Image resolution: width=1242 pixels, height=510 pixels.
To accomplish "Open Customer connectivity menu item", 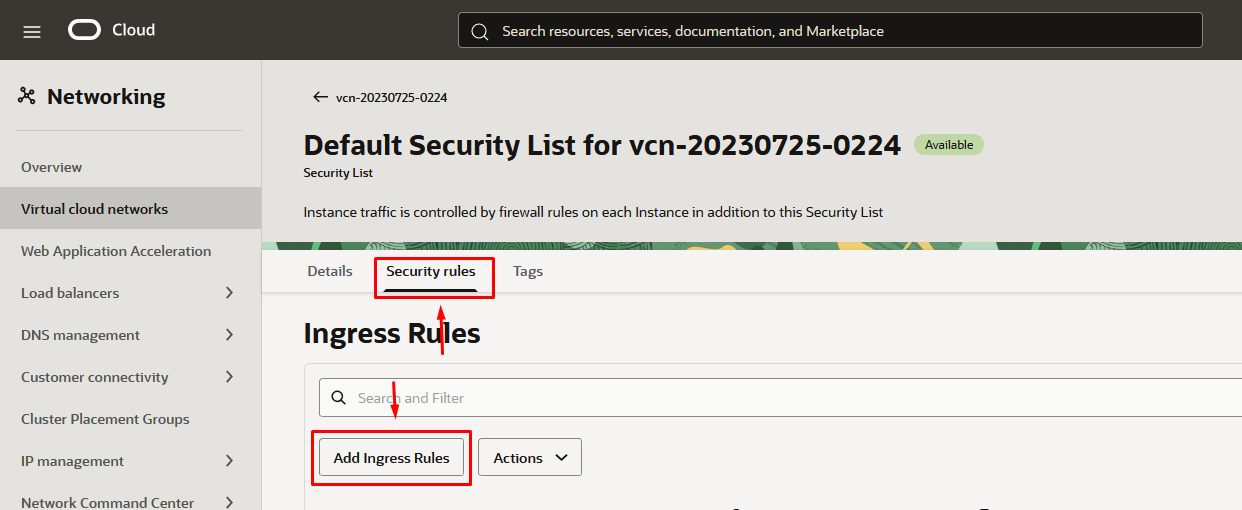I will 95,377.
